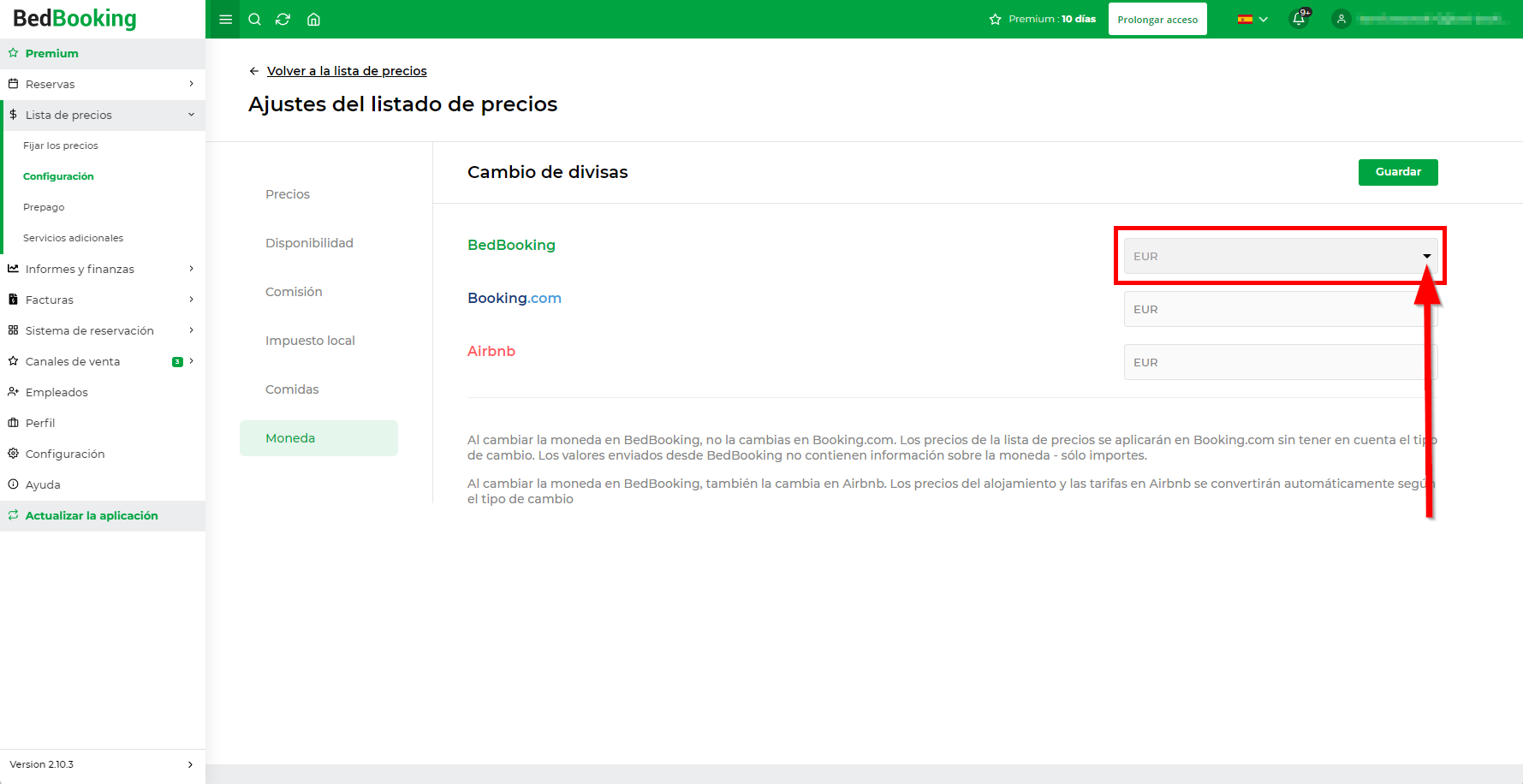Open the Airbnb EUR currency field
This screenshot has width=1523, height=784.
pos(1280,362)
